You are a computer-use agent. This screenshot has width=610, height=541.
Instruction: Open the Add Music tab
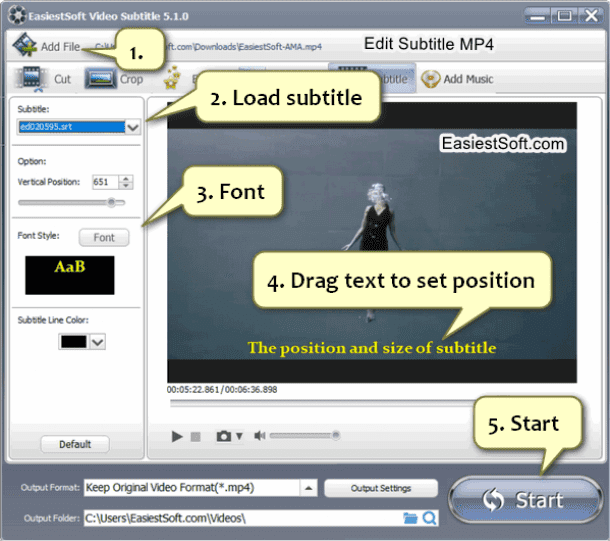pyautogui.click(x=458, y=79)
